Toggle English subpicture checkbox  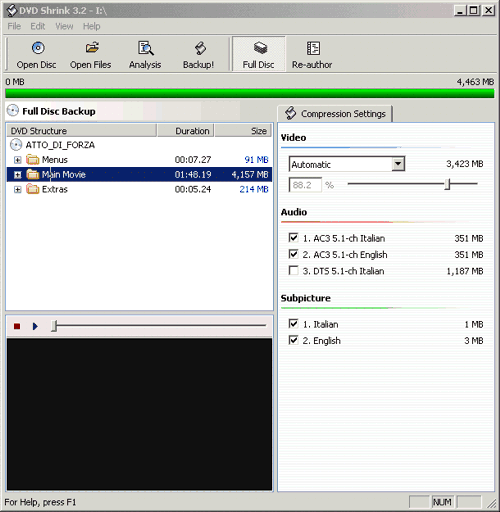pos(293,340)
